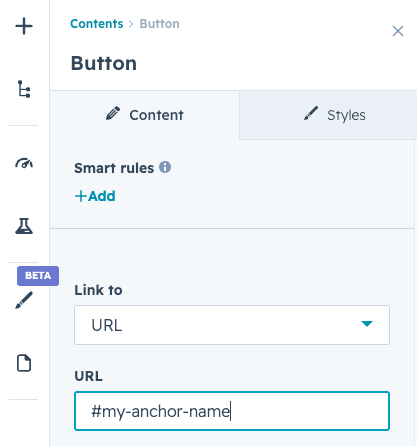Click the URL input field
Image resolution: width=417 pixels, height=446 pixels.
coord(232,411)
